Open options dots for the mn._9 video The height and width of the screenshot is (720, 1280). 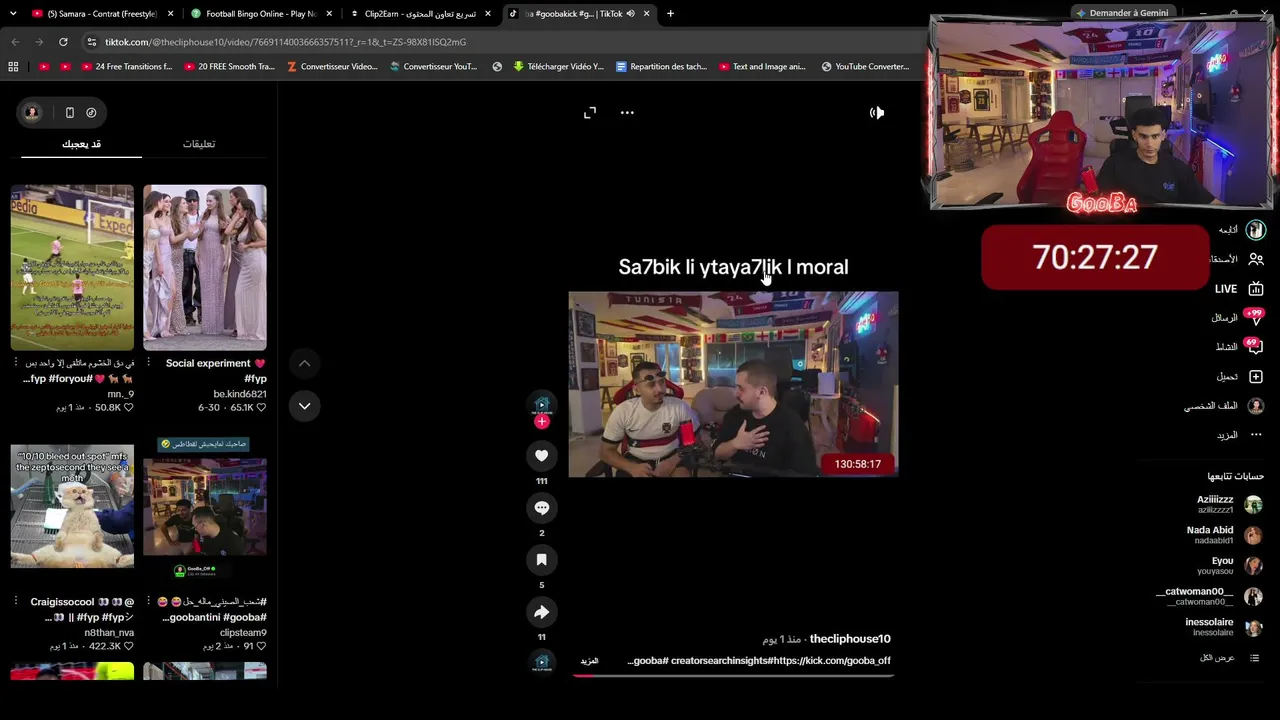coord(16,363)
